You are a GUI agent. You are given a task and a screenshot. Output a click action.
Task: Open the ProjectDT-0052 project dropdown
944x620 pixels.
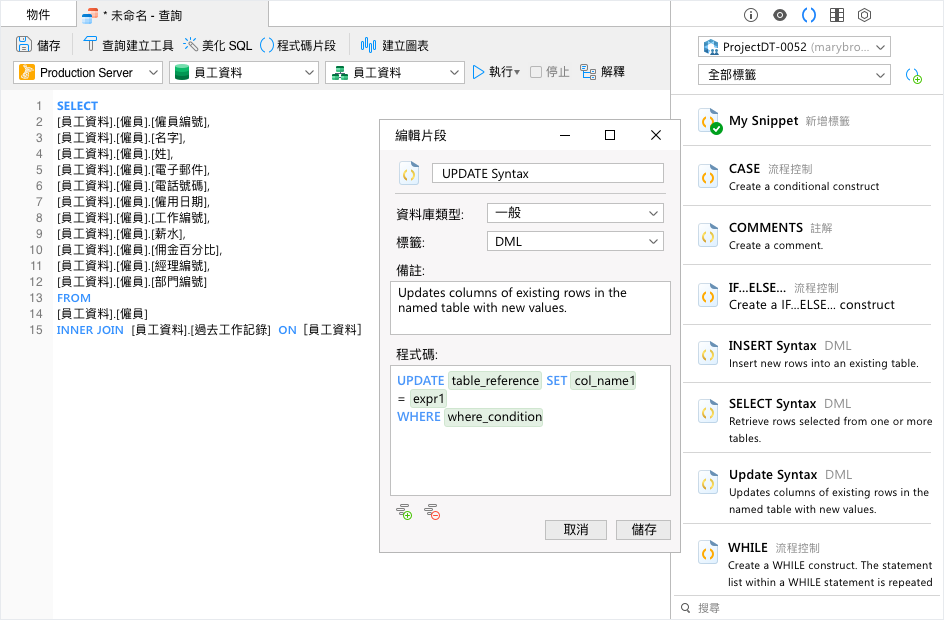794,47
